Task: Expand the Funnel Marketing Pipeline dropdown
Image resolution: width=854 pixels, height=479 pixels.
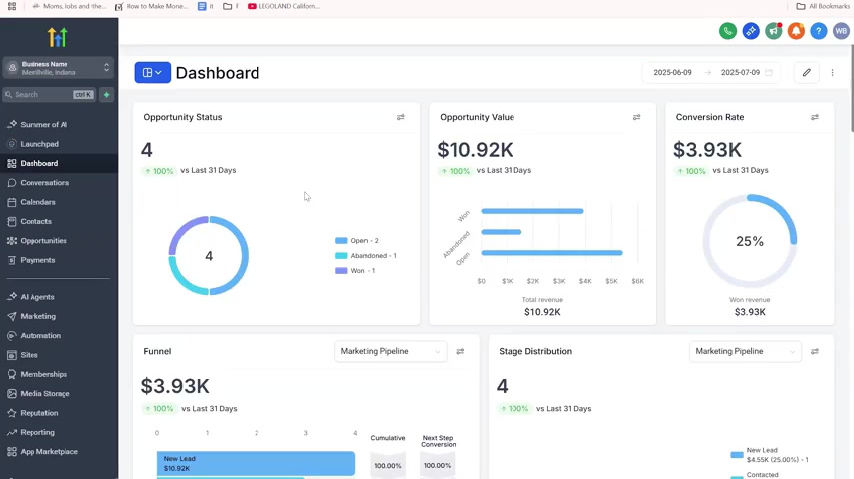Action: (391, 351)
